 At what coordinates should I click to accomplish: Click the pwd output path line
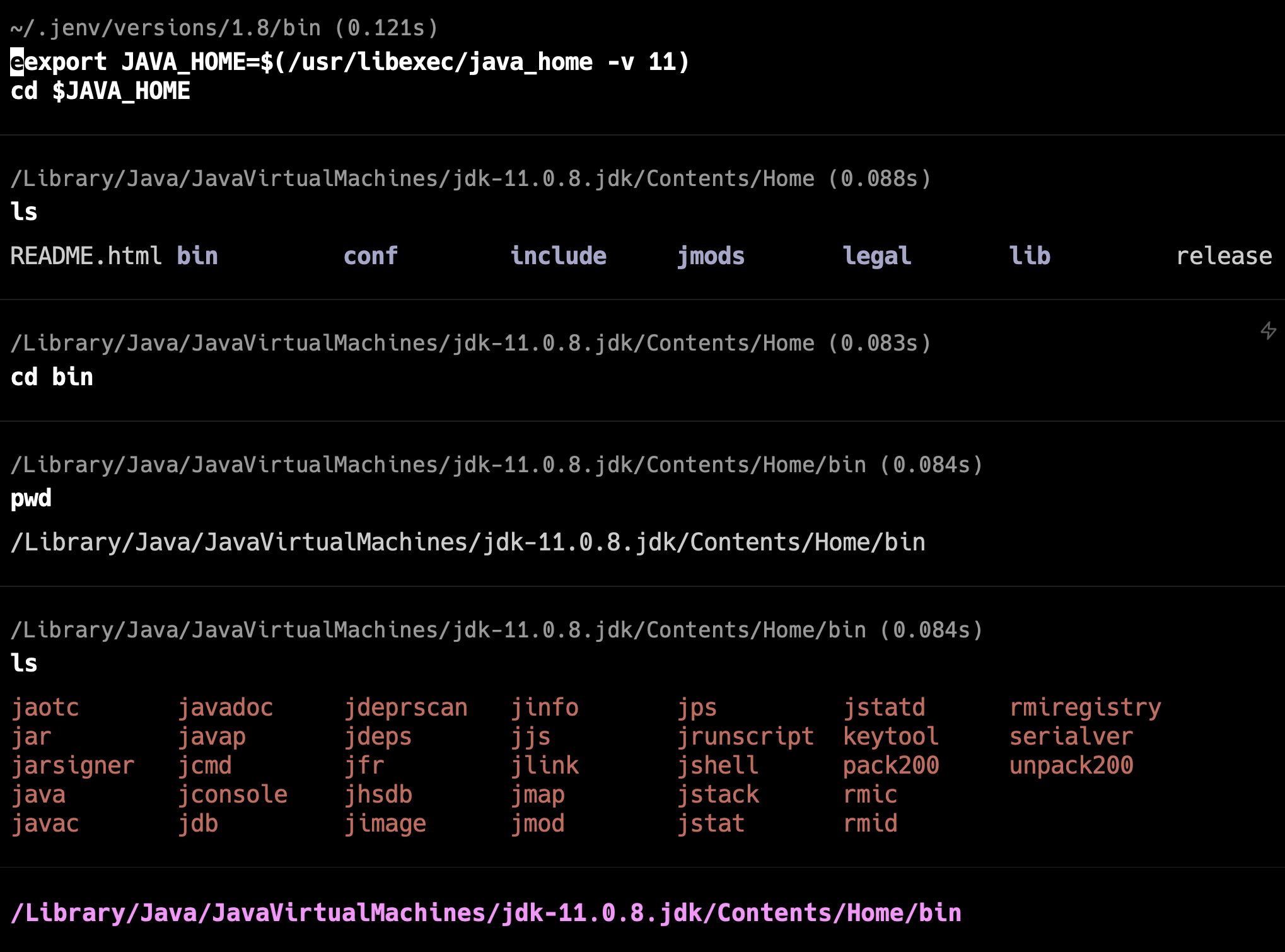pyautogui.click(x=468, y=542)
